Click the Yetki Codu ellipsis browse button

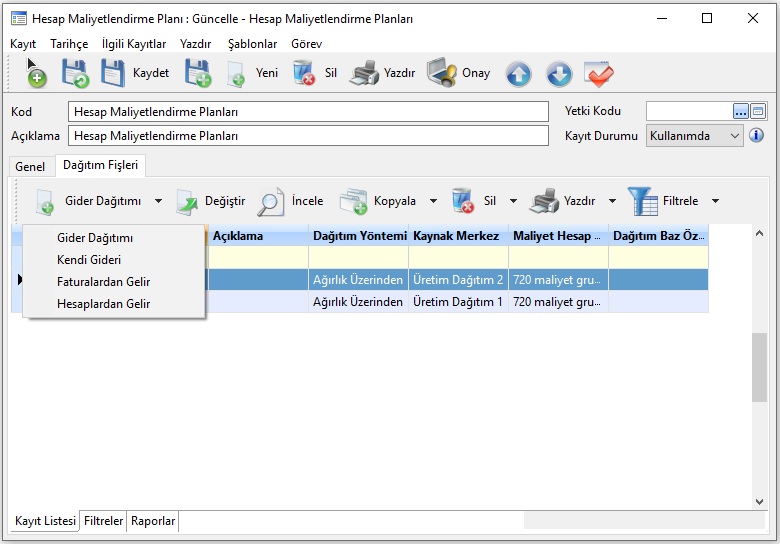(740, 111)
